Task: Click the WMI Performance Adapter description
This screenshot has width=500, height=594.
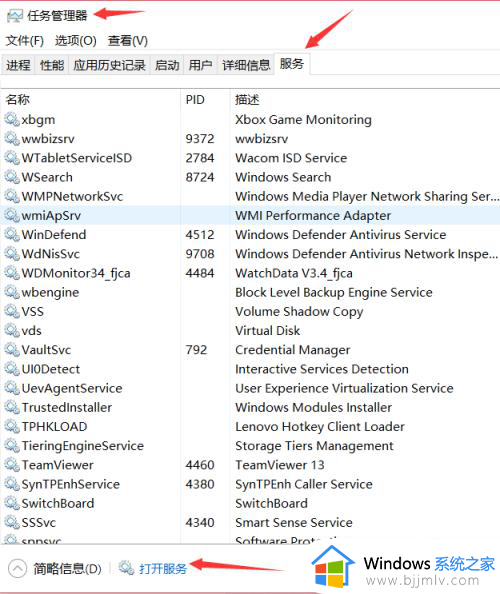Action: (x=313, y=216)
